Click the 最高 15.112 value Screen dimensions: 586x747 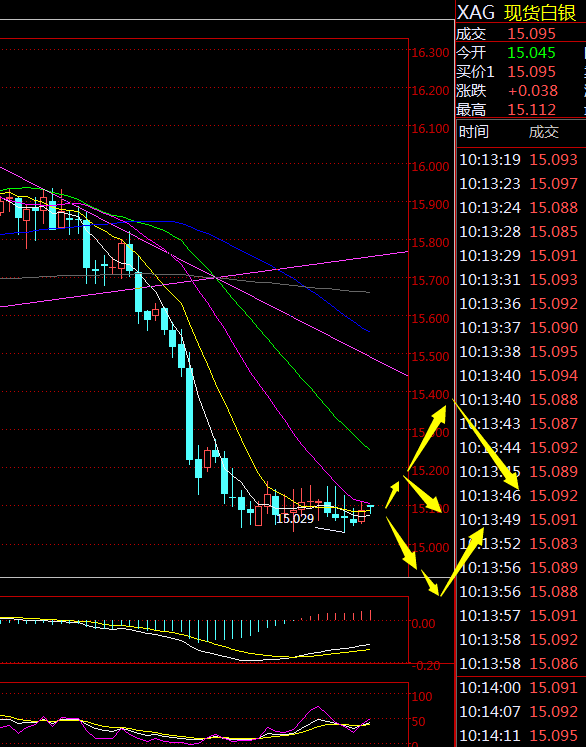click(531, 110)
